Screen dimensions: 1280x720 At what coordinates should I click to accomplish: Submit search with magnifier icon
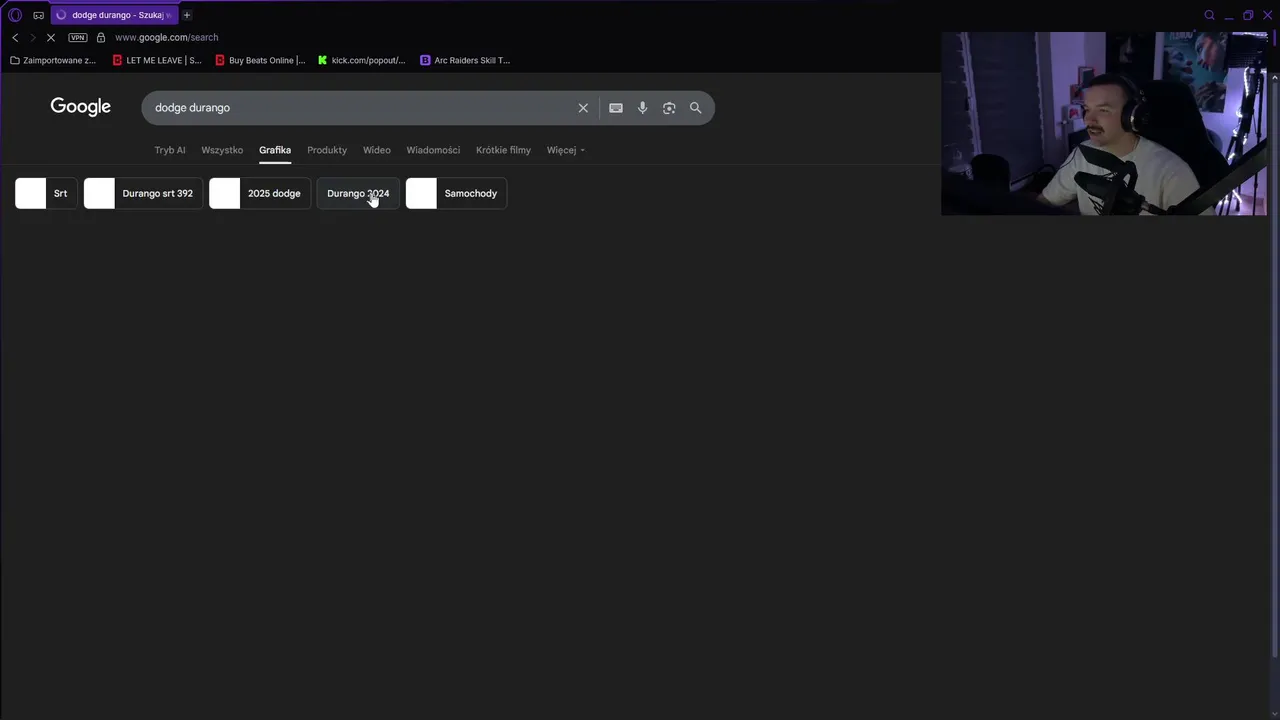[695, 108]
